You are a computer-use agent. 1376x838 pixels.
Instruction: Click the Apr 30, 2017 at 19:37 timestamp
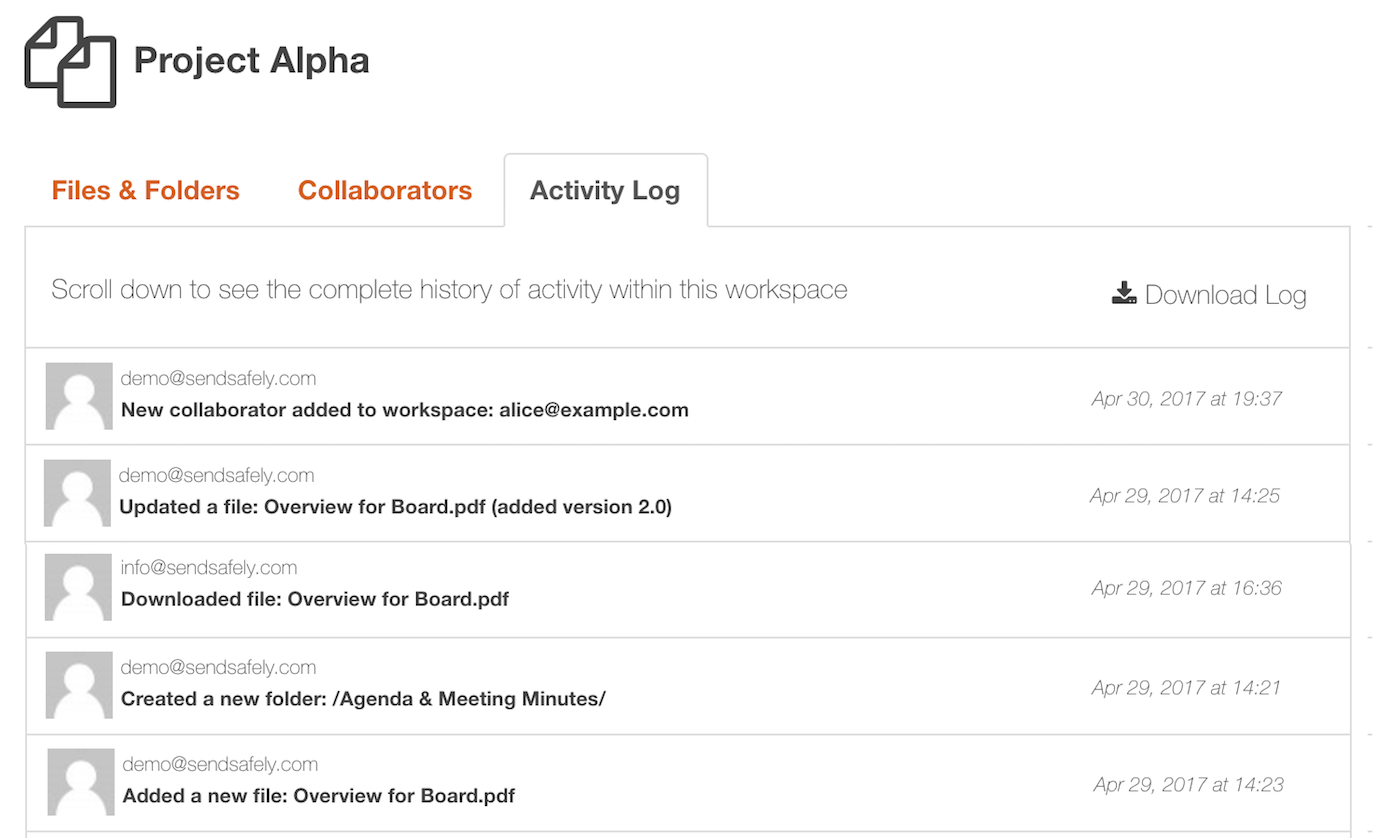click(x=1186, y=399)
